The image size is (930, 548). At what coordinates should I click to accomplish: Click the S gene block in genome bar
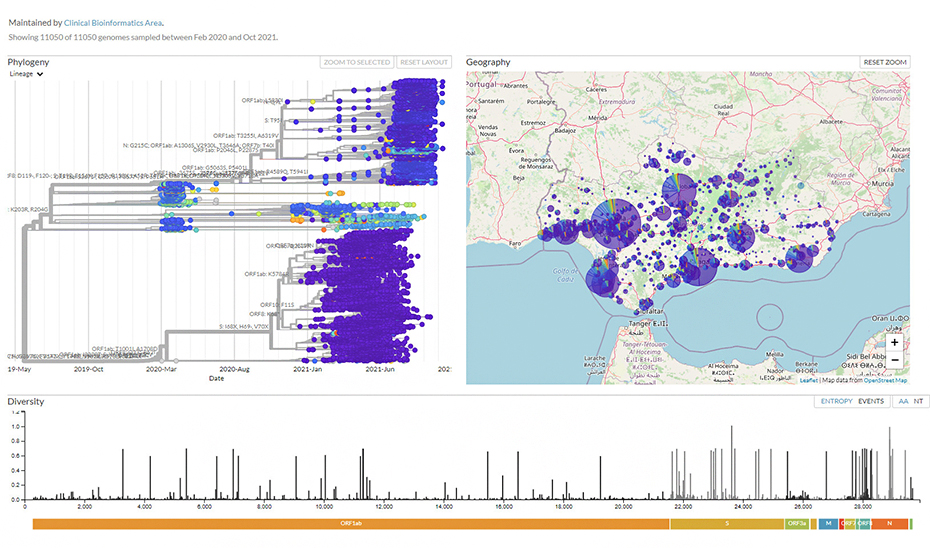pyautogui.click(x=726, y=523)
